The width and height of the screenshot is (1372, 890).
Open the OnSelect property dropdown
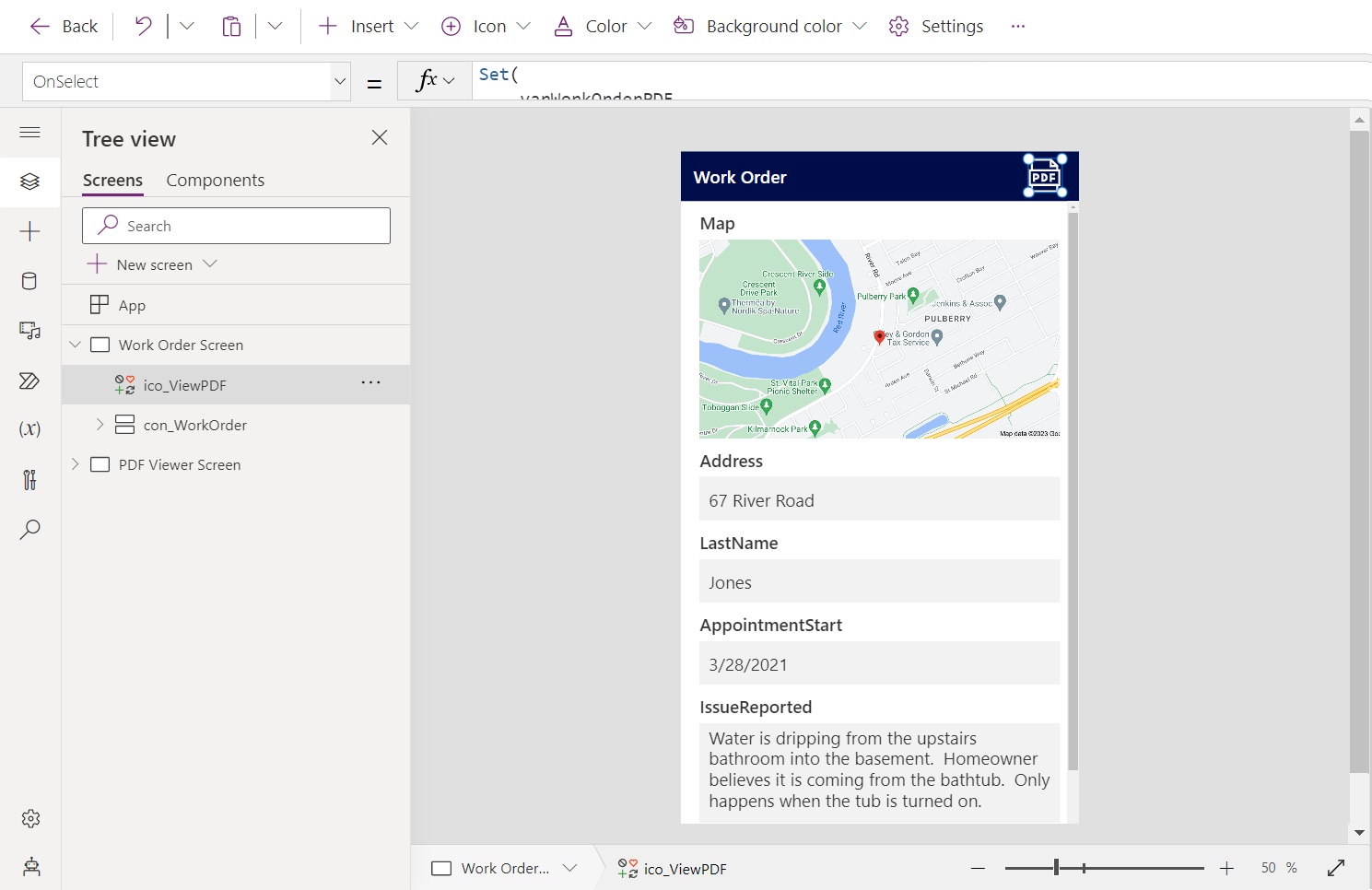(x=339, y=81)
